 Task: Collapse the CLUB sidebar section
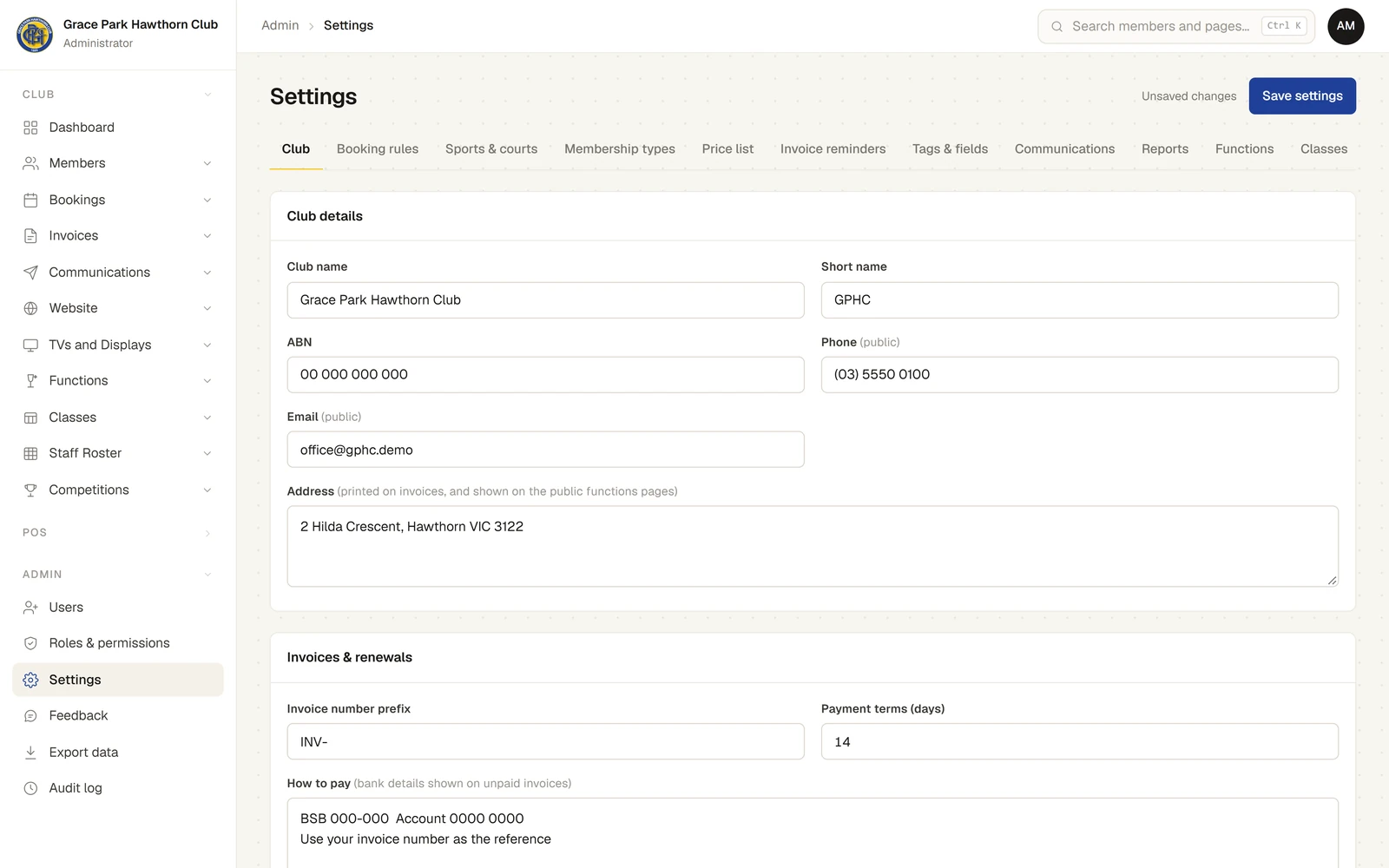tap(207, 95)
